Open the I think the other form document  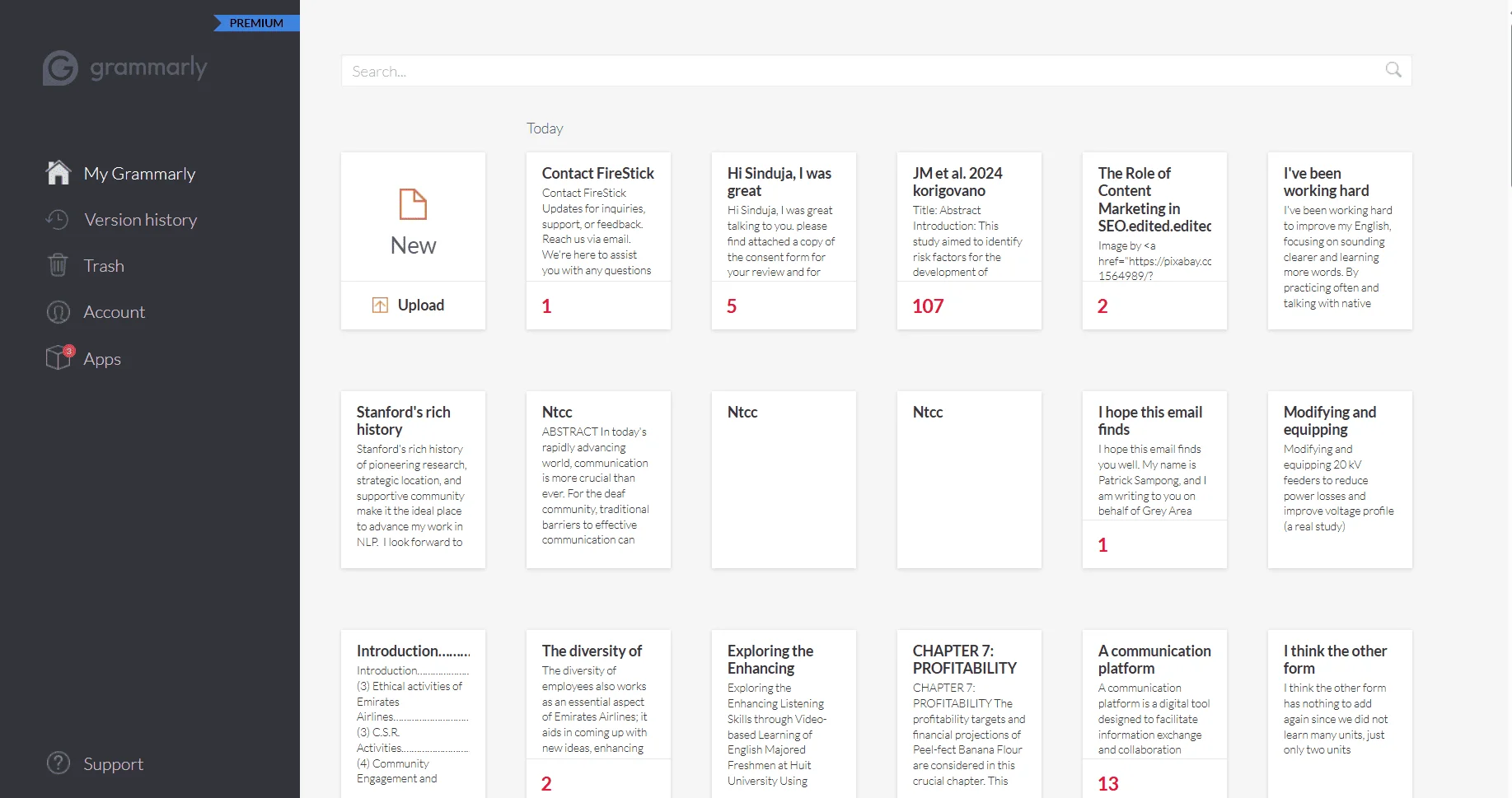click(1340, 714)
